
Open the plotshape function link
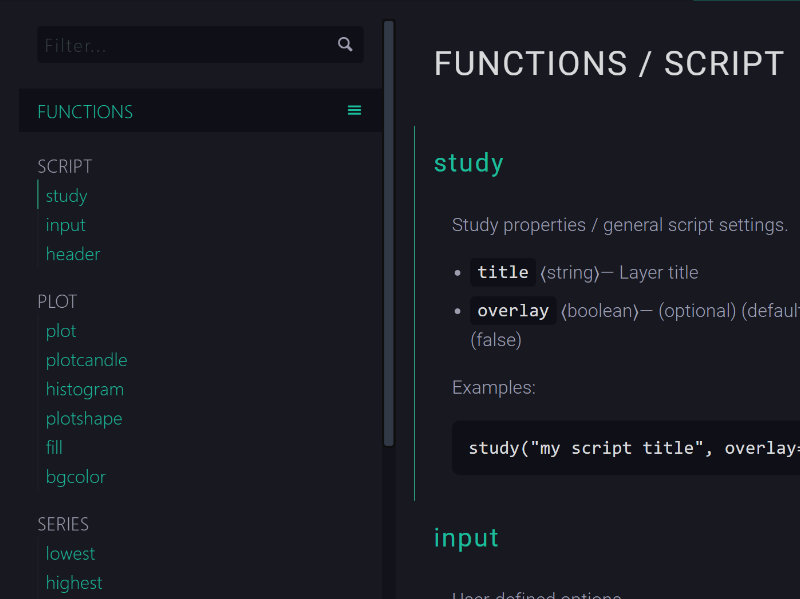(84, 419)
